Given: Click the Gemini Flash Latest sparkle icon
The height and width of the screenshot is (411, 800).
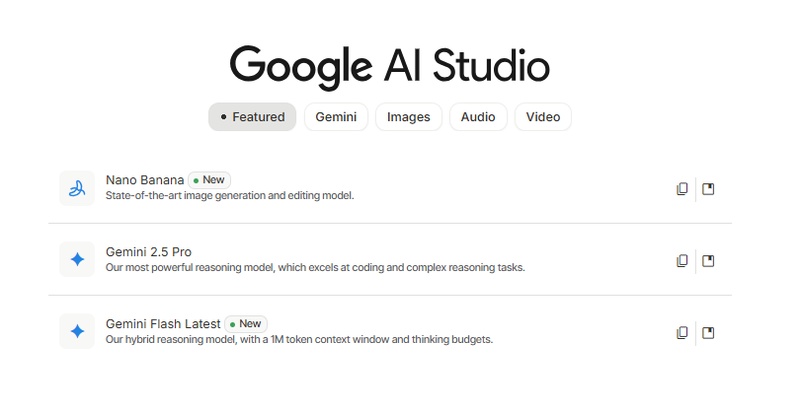Looking at the screenshot, I should click(77, 331).
